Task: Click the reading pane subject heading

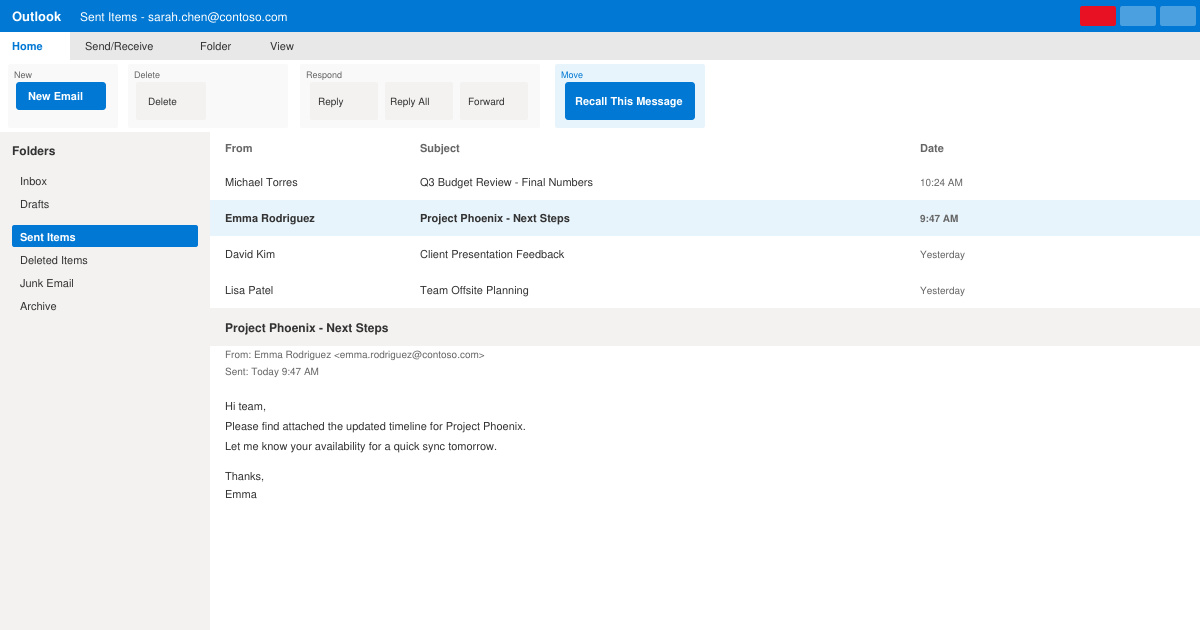Action: pos(307,328)
